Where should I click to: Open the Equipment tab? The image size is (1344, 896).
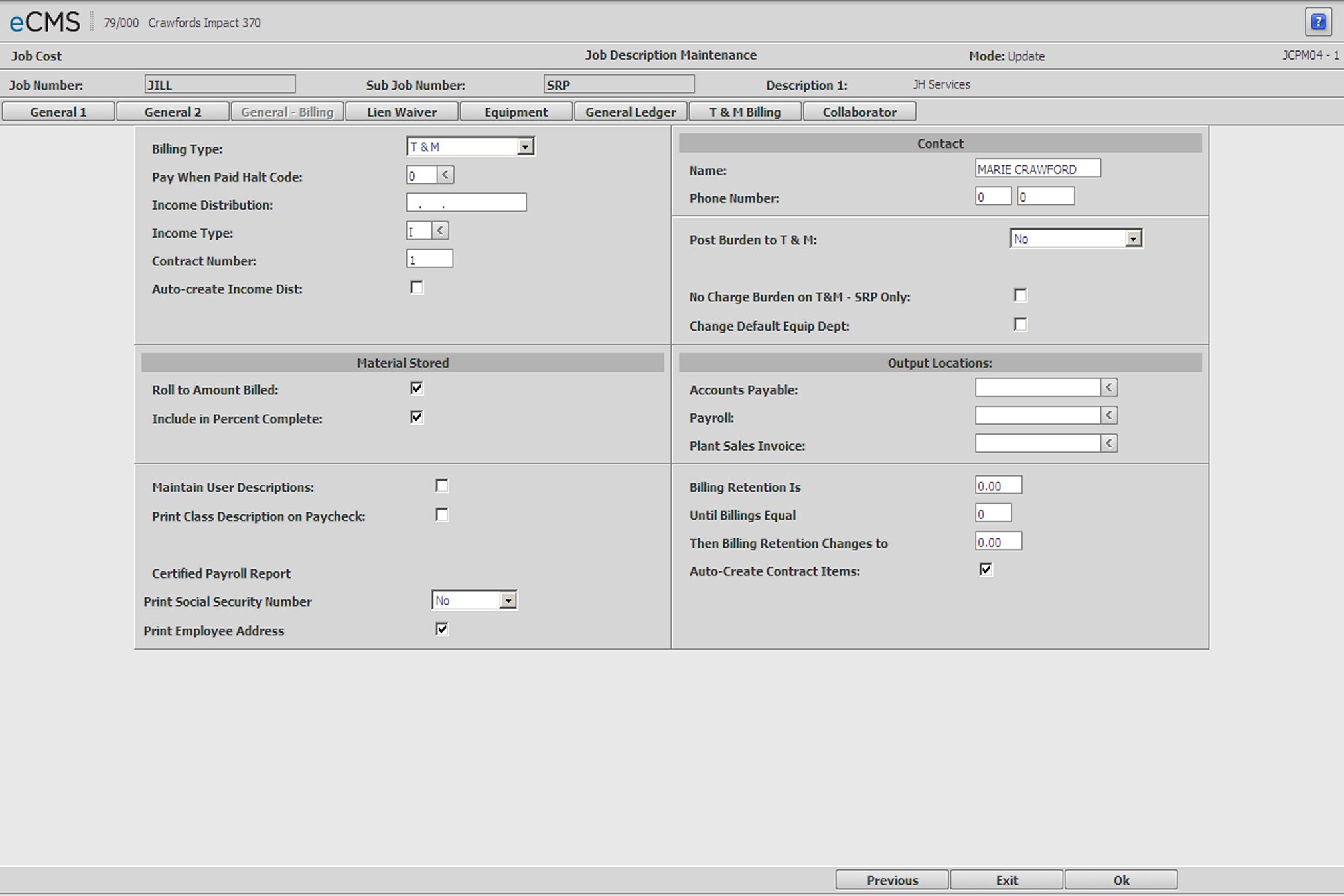click(516, 112)
